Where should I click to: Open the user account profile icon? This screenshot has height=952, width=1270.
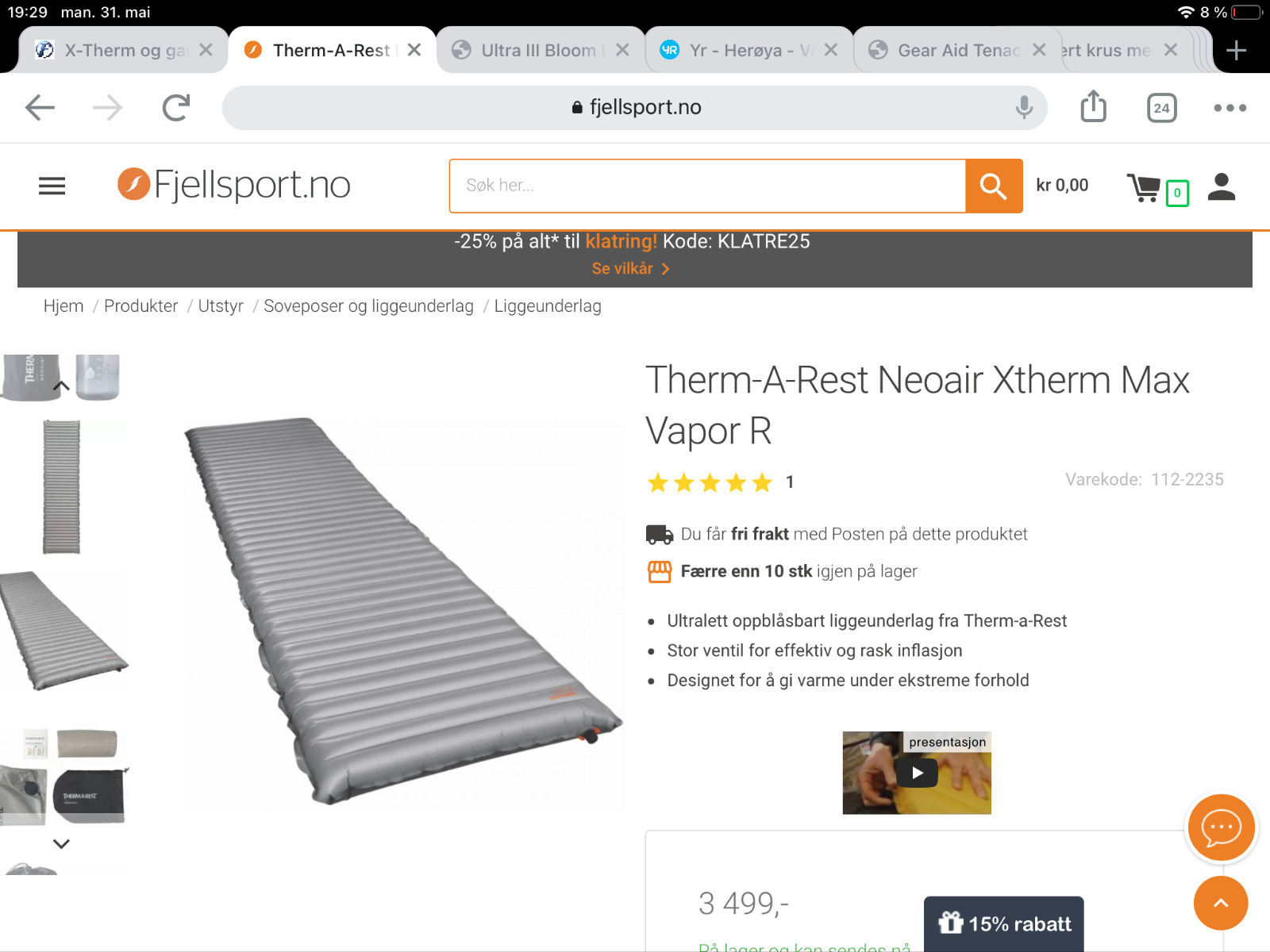point(1222,186)
